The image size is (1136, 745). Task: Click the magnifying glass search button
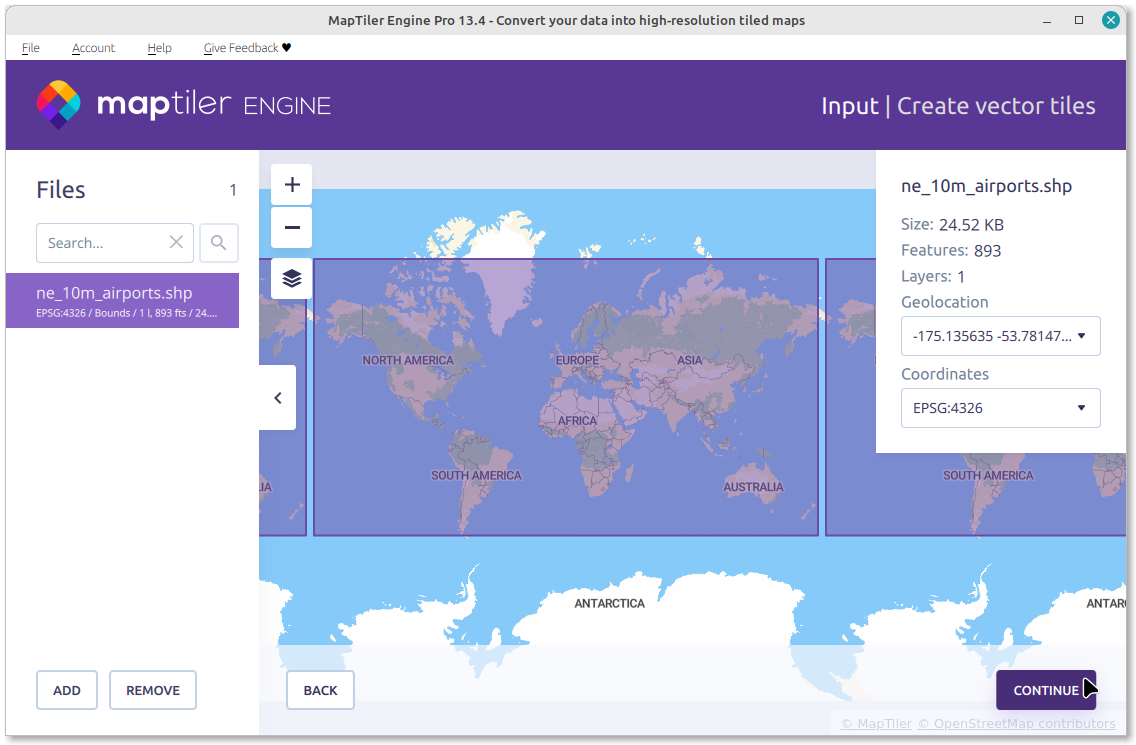pyautogui.click(x=219, y=243)
